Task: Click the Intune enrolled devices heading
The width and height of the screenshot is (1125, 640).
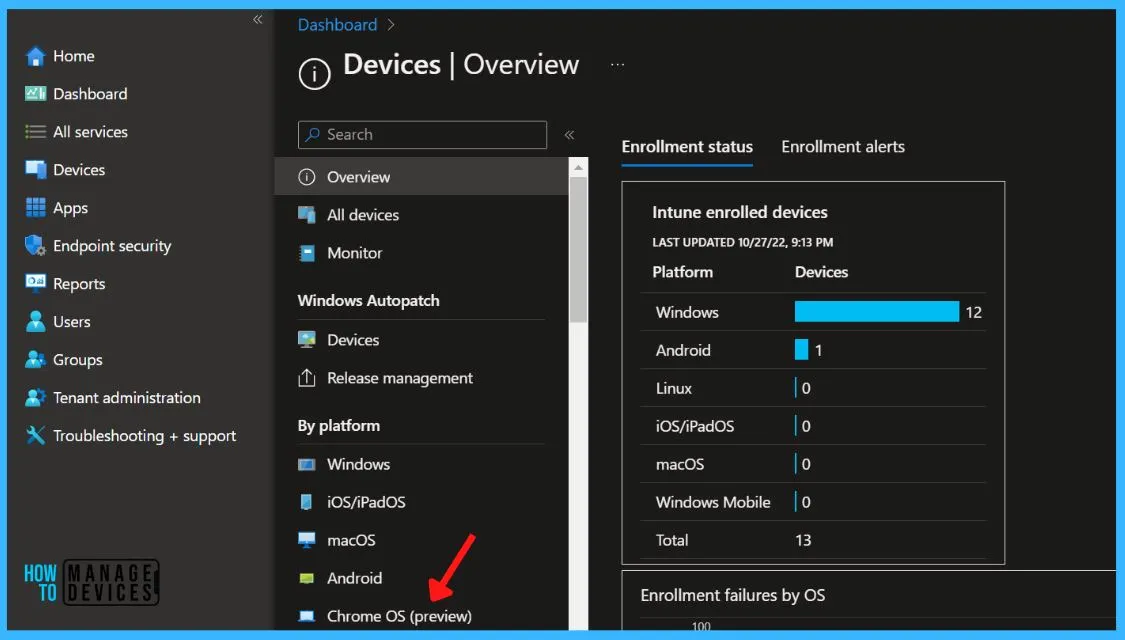Action: 740,212
